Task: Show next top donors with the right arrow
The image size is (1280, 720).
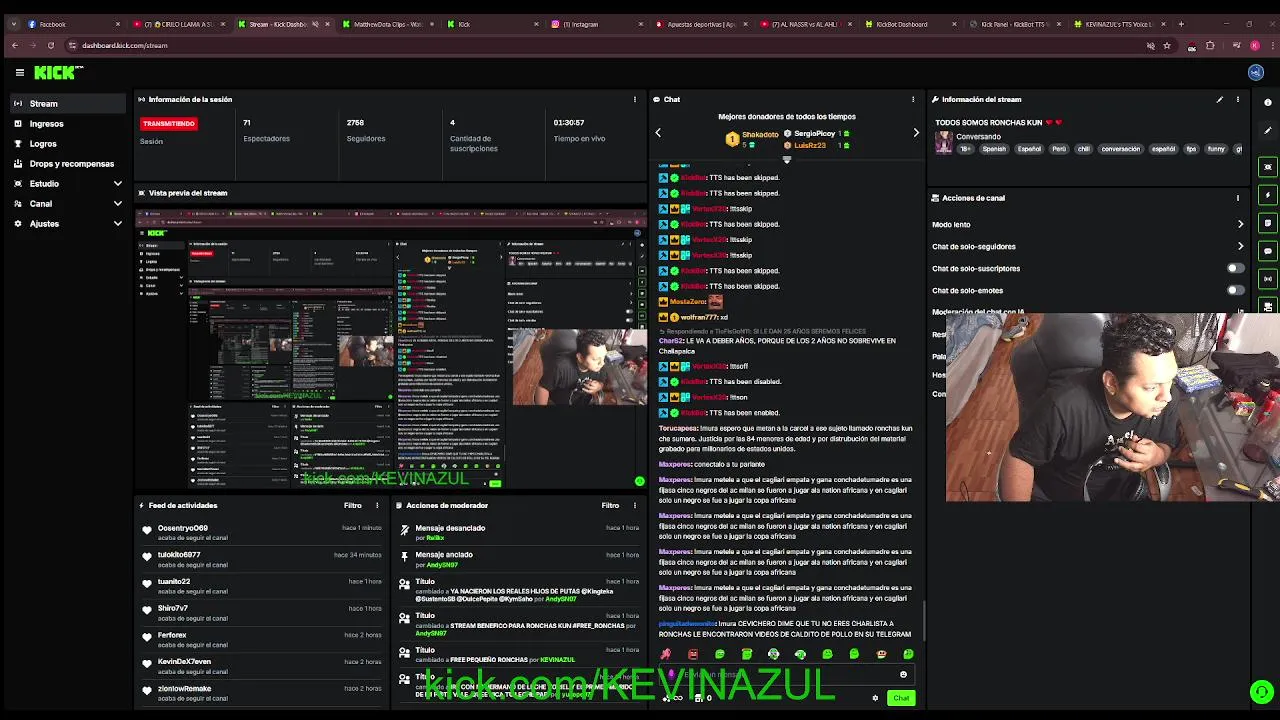Action: click(916, 132)
